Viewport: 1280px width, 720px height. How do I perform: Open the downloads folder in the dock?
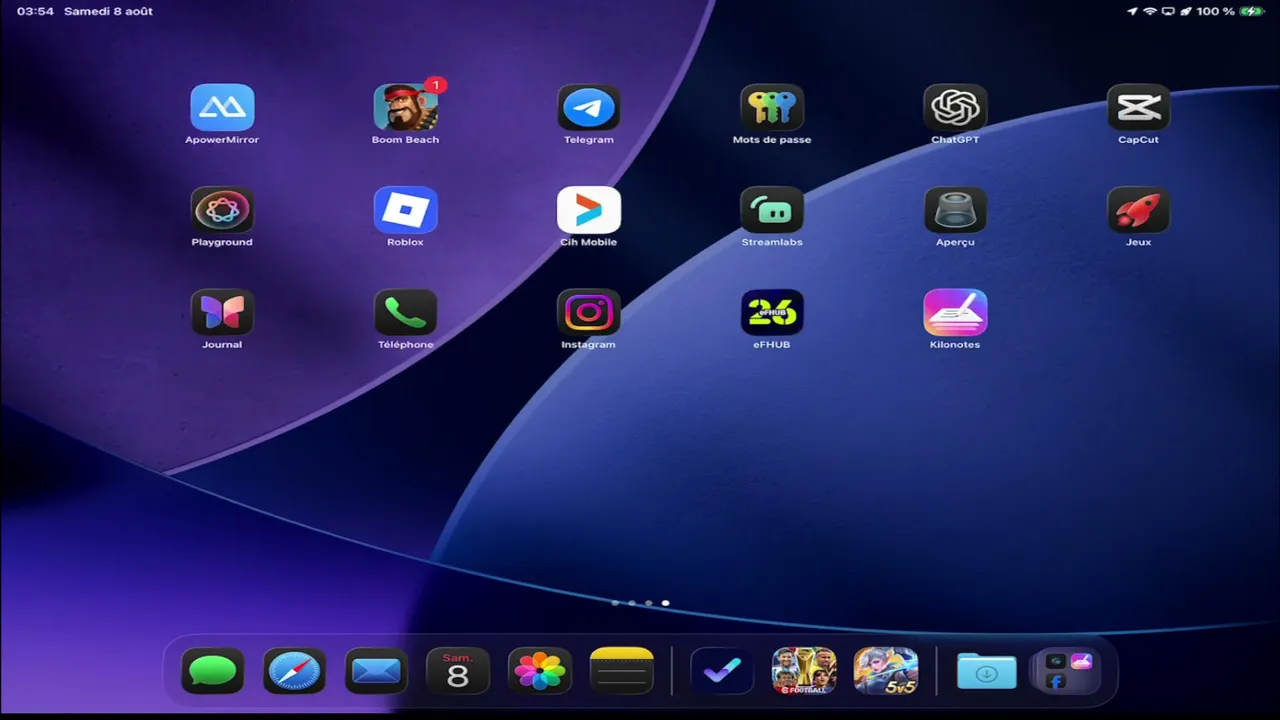(986, 671)
